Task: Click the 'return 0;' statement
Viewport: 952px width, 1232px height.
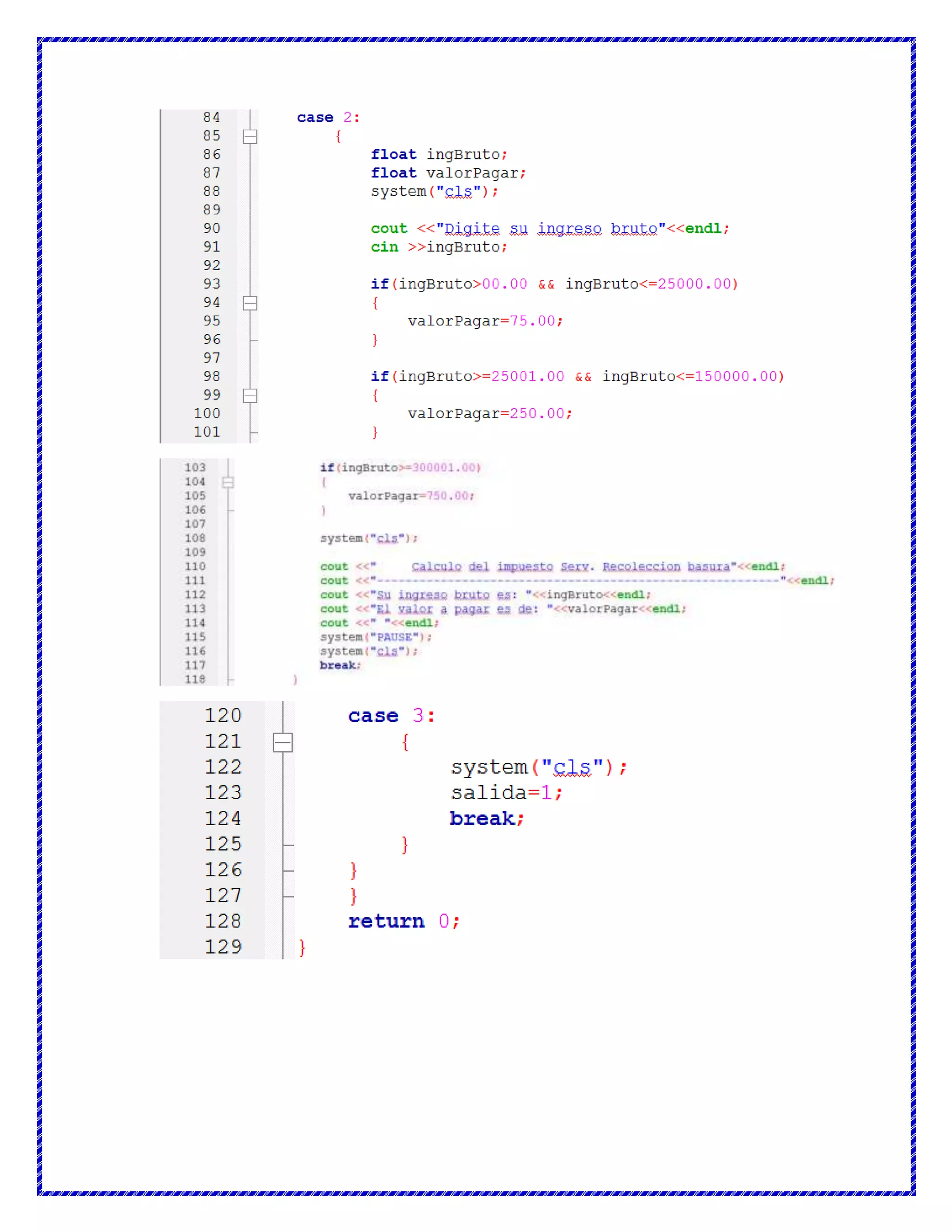Action: [404, 921]
